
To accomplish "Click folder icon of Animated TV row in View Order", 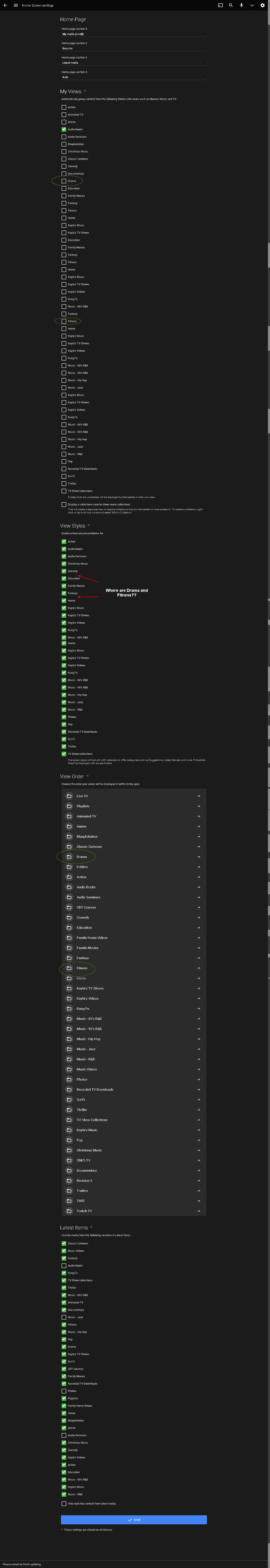I will click(69, 816).
